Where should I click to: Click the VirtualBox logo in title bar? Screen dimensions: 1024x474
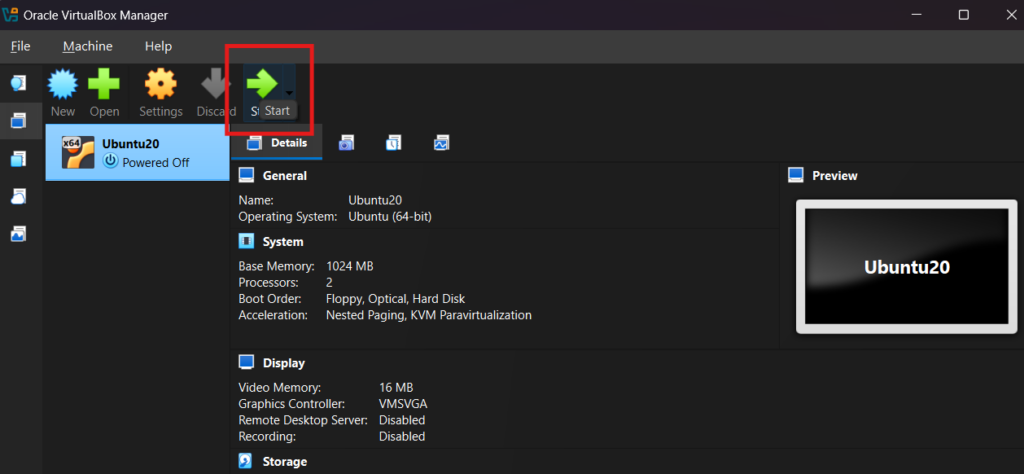pos(10,15)
